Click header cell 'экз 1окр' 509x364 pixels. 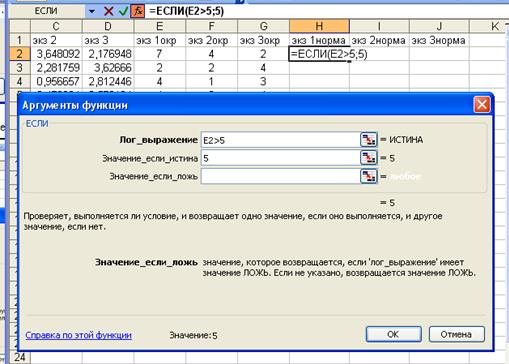pos(160,40)
